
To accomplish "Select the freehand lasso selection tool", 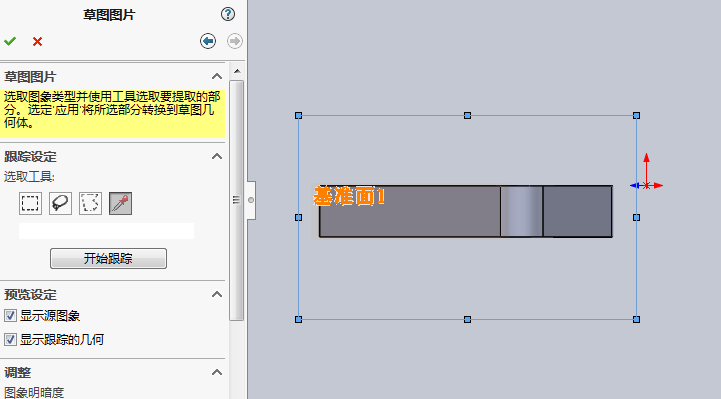I will pos(60,203).
